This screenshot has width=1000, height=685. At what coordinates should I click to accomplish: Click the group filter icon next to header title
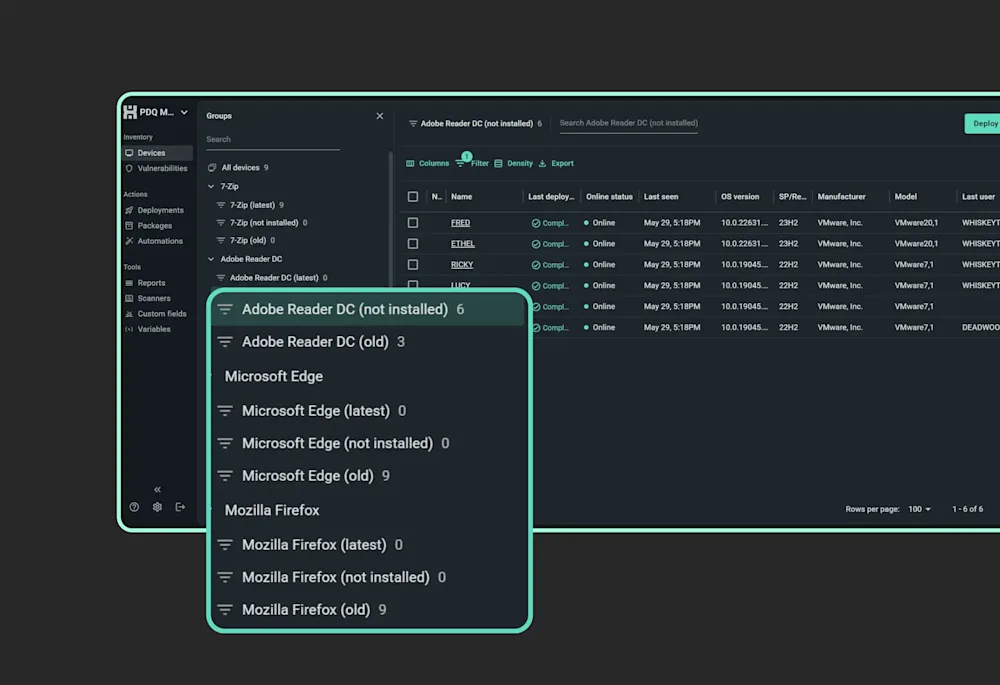click(413, 124)
